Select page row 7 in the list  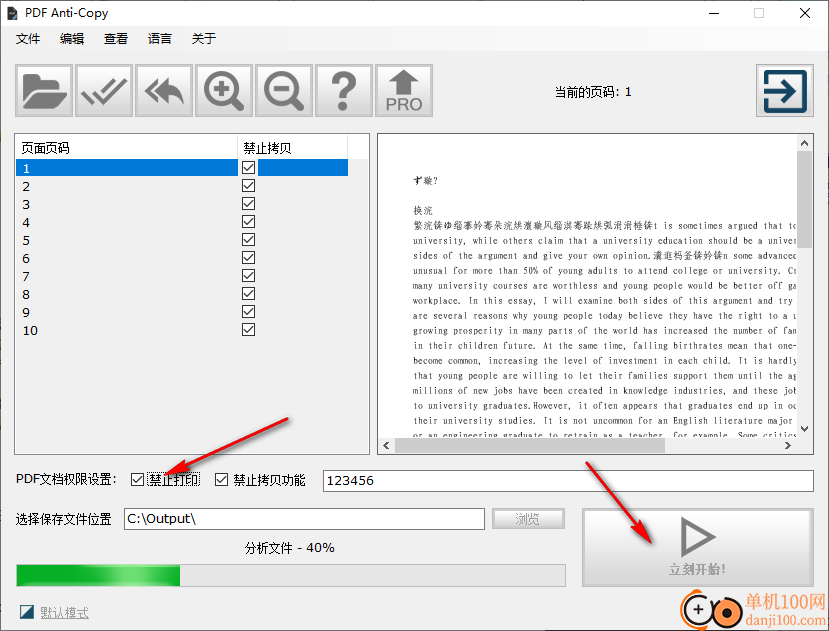182,276
